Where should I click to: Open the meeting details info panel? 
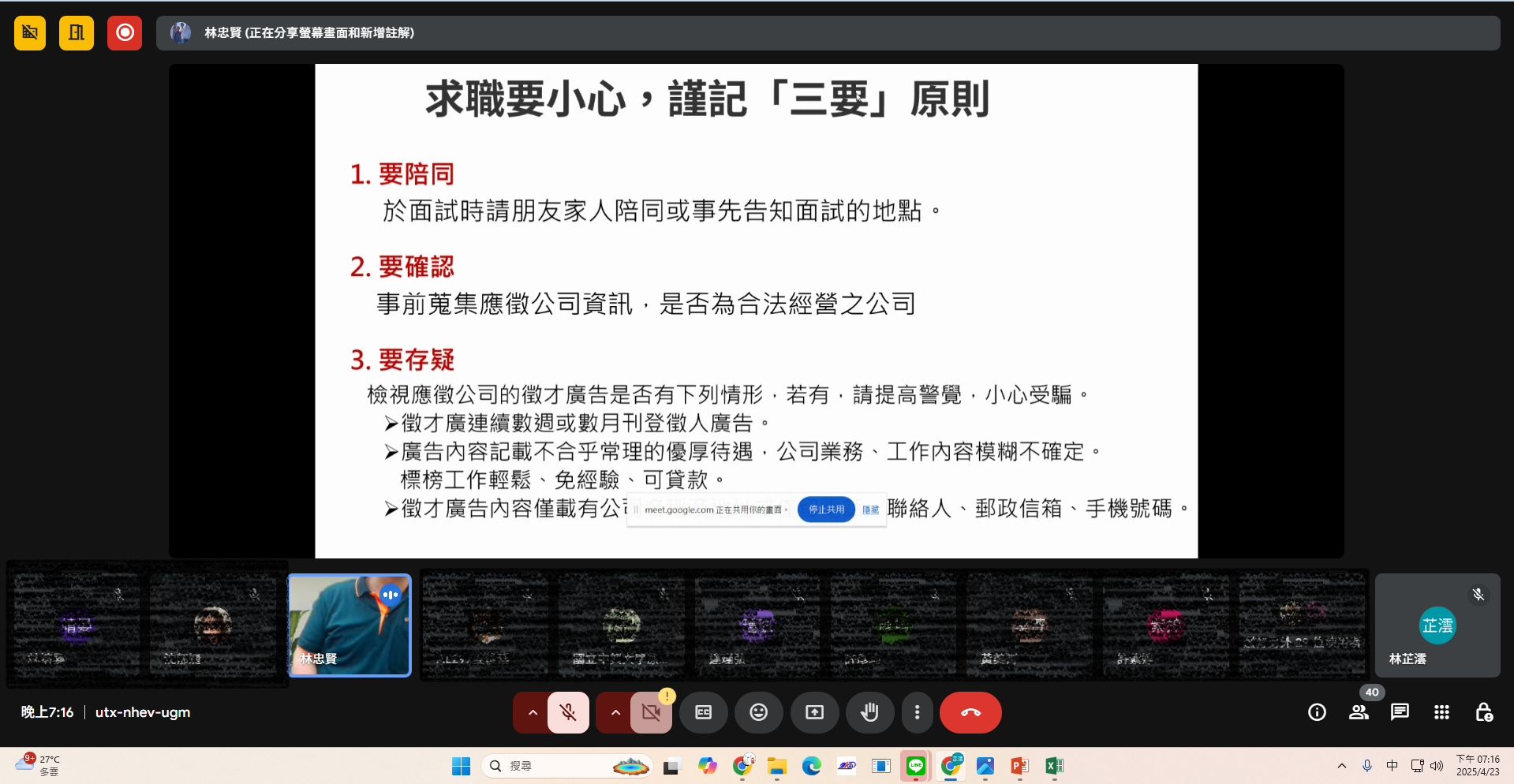(x=1316, y=712)
